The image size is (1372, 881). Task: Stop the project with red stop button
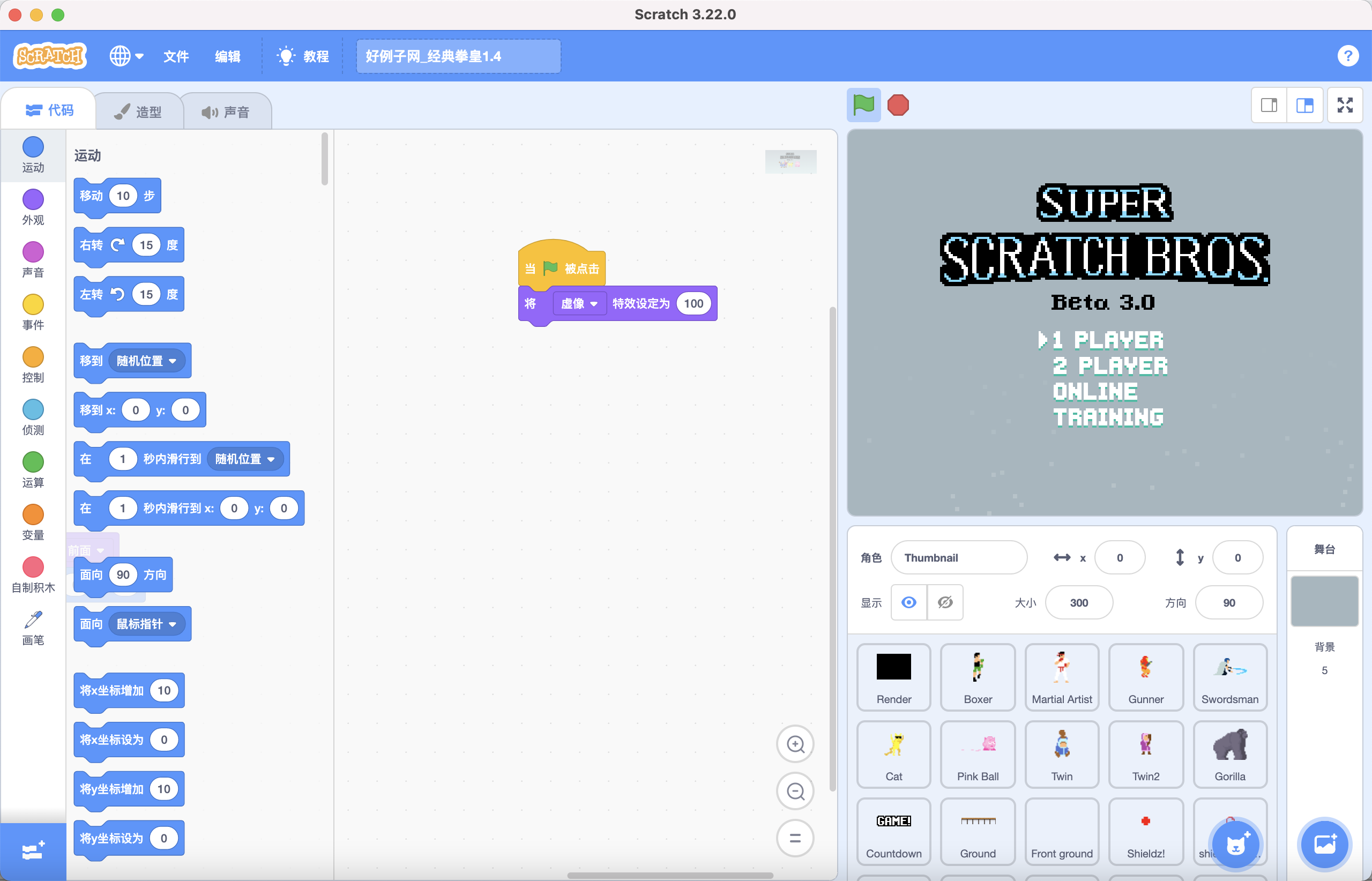tap(898, 105)
